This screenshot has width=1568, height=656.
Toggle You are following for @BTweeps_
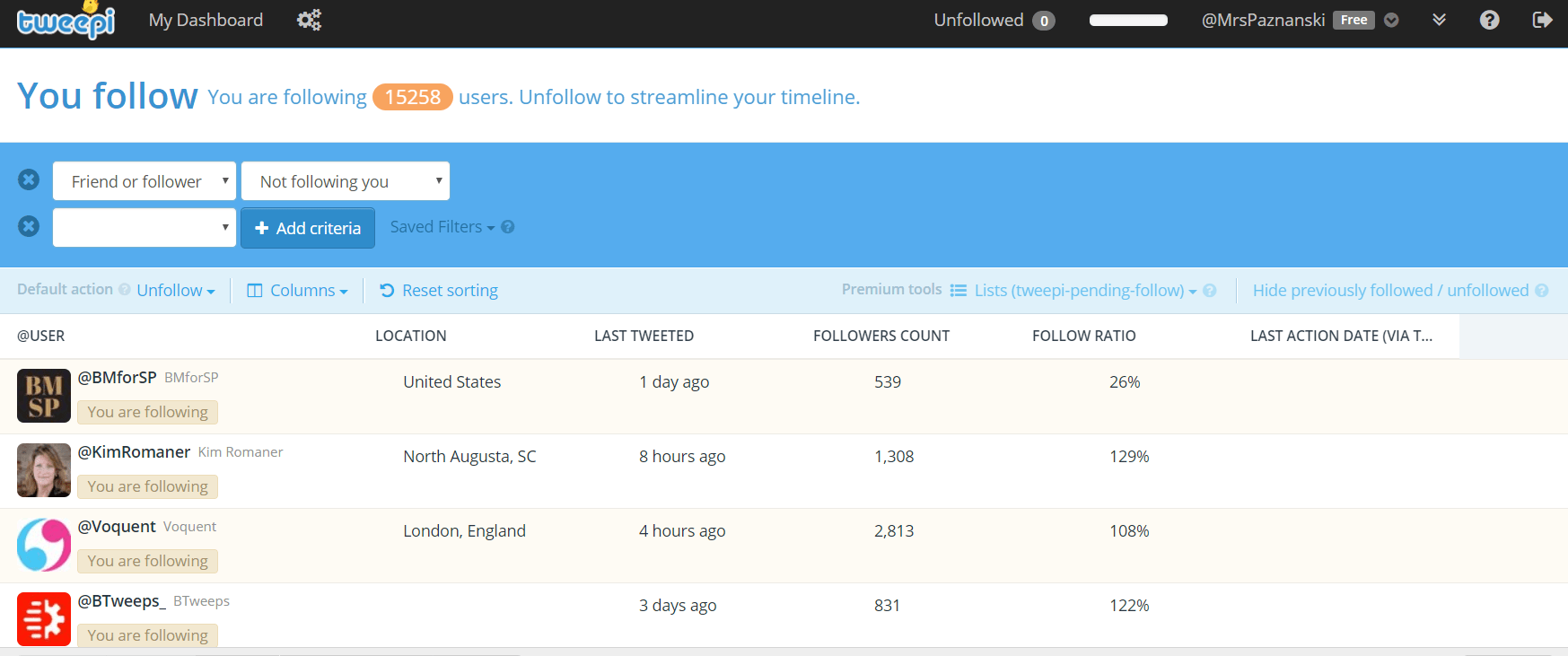point(147,635)
